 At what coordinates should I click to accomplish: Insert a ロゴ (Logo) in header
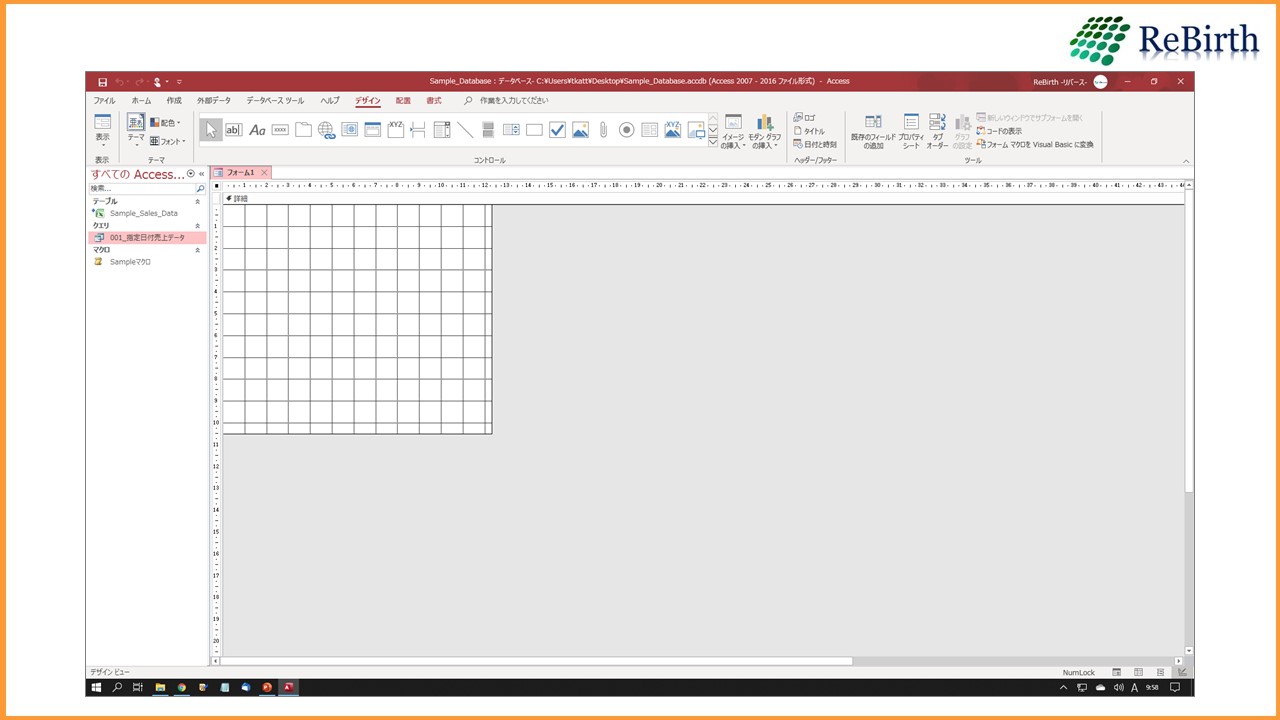805,118
